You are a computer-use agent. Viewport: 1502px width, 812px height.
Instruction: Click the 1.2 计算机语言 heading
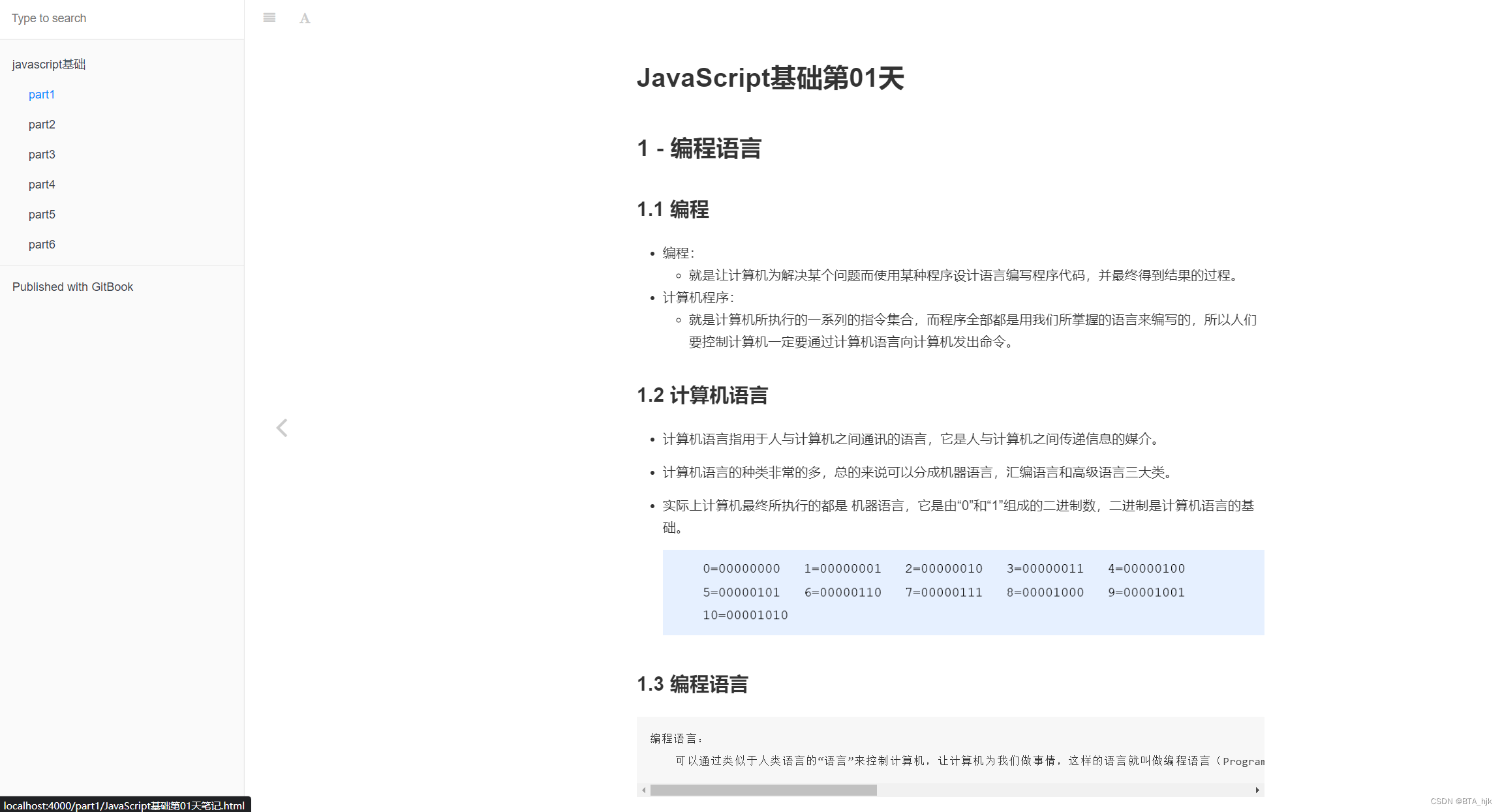tap(702, 395)
